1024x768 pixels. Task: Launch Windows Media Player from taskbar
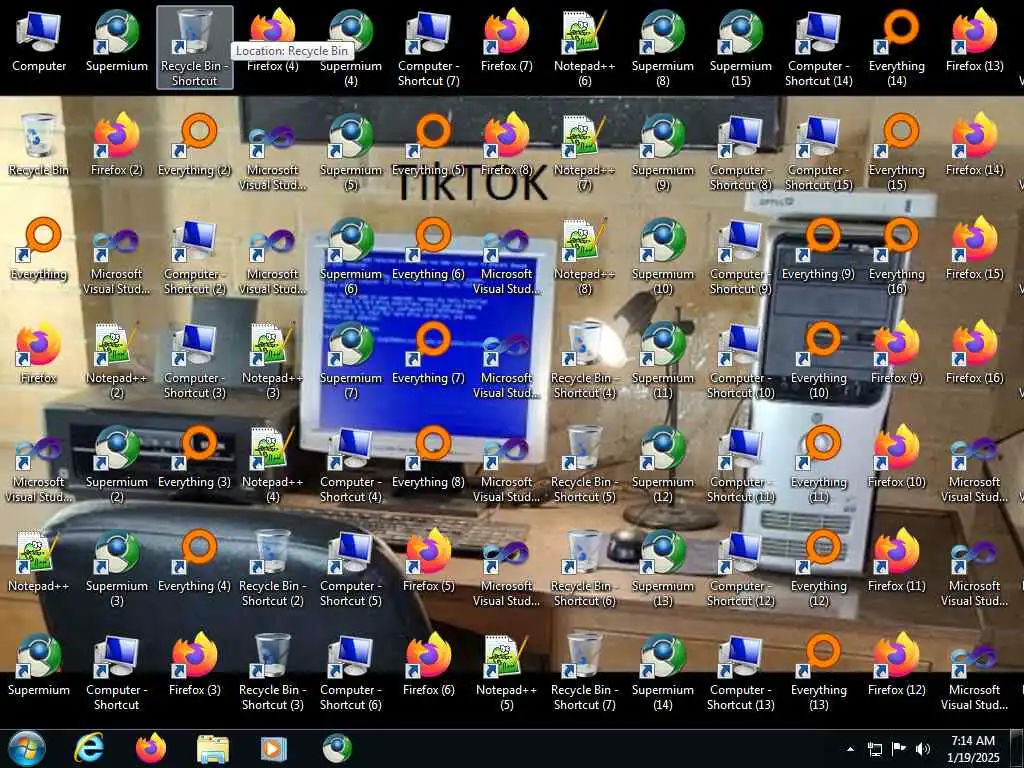[274, 749]
